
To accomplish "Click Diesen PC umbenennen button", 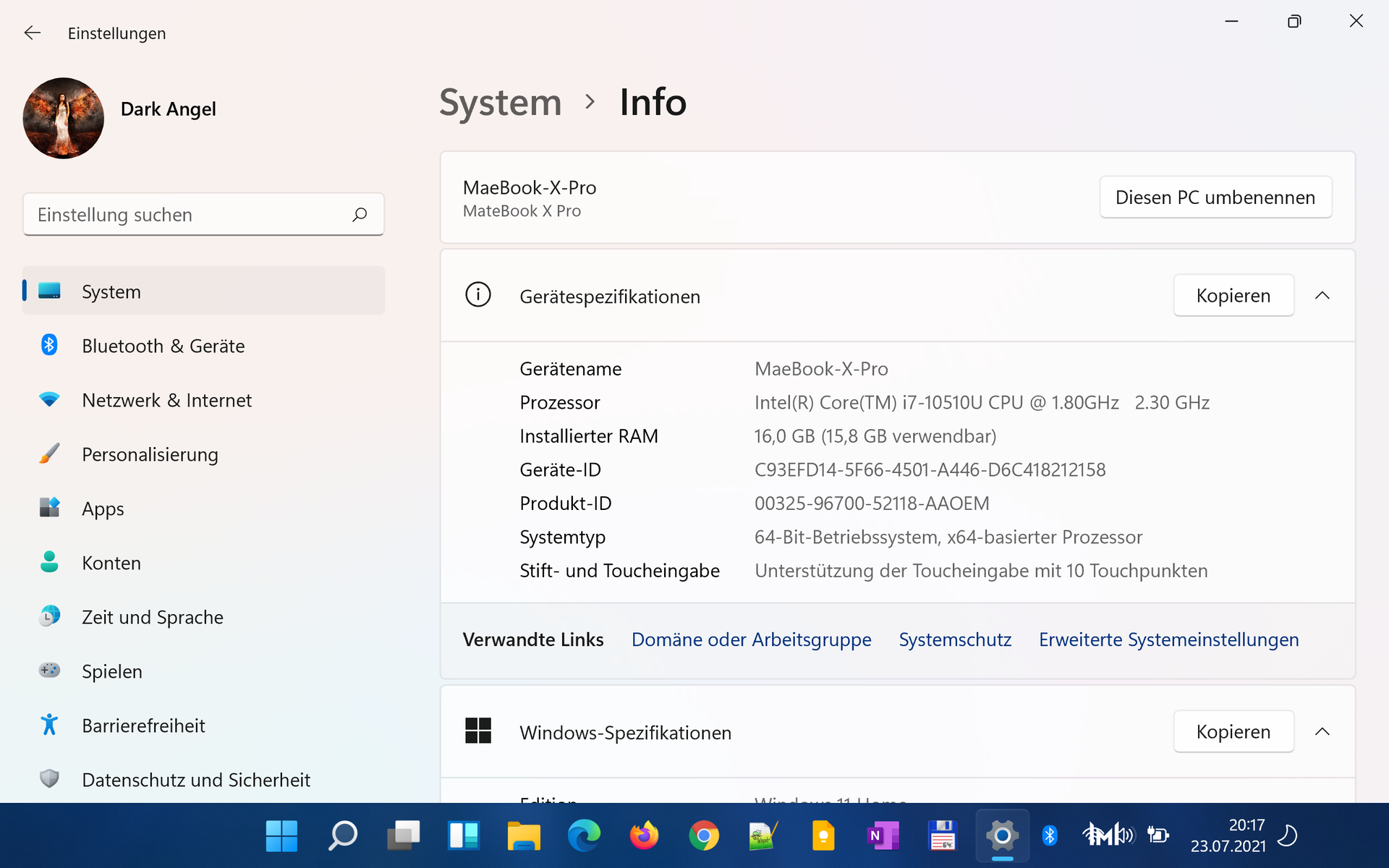I will click(x=1215, y=197).
